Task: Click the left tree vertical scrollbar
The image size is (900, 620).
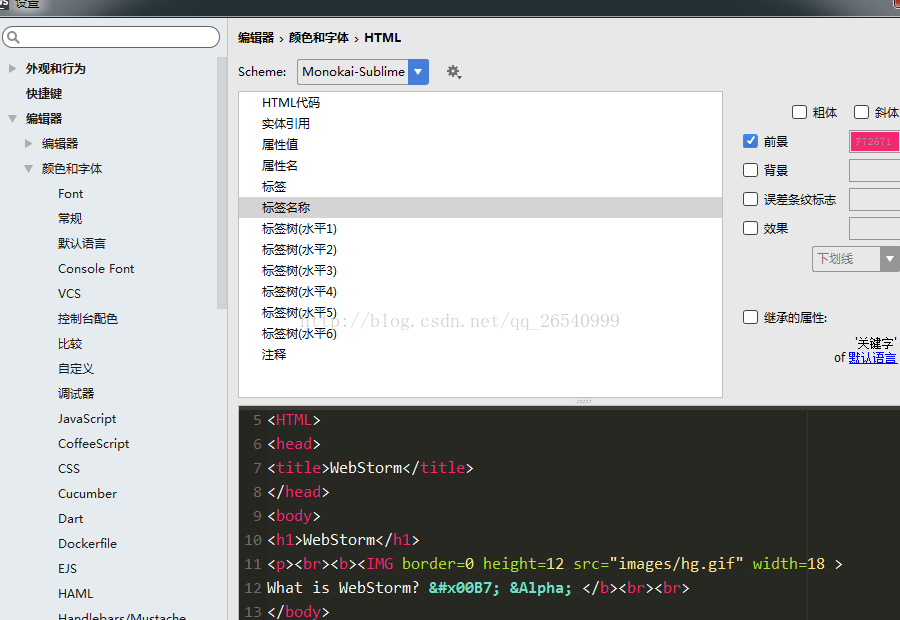Action: point(222,183)
